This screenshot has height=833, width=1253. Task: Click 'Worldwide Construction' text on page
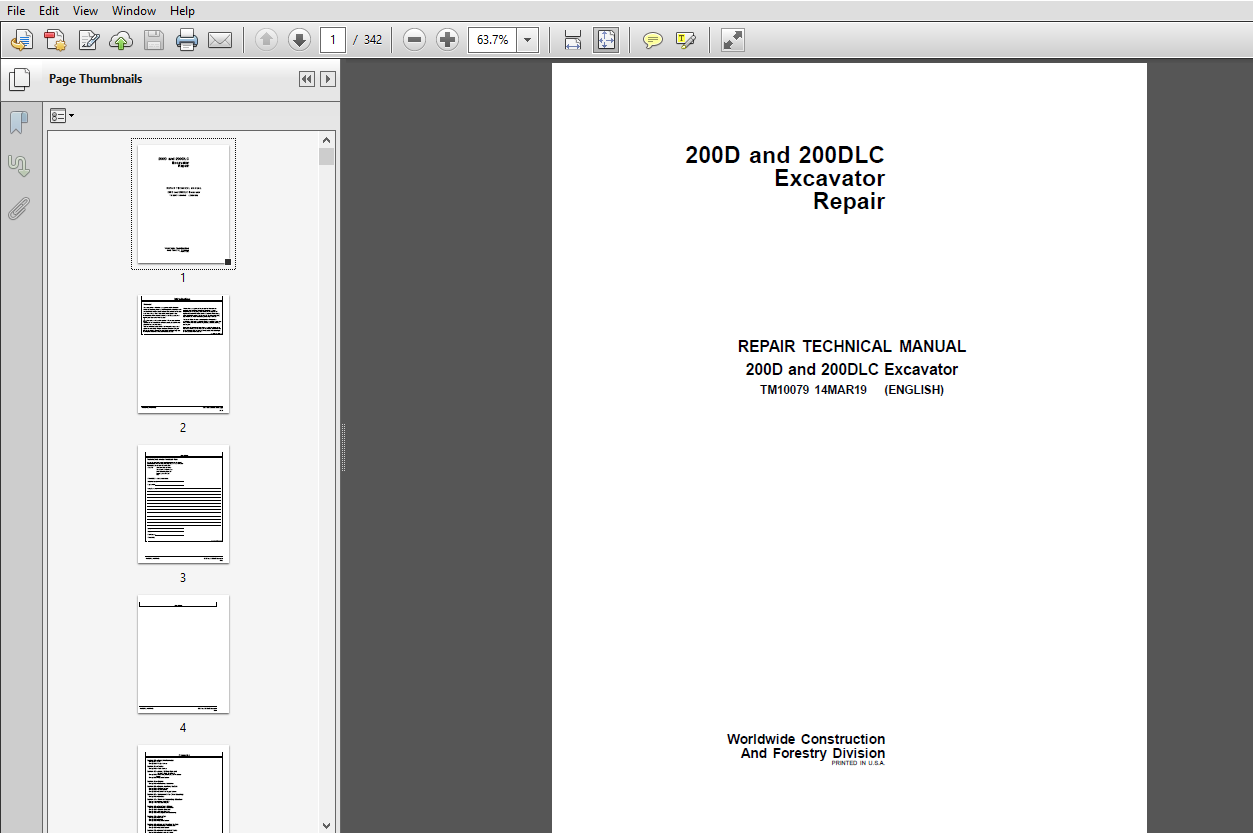click(806, 740)
